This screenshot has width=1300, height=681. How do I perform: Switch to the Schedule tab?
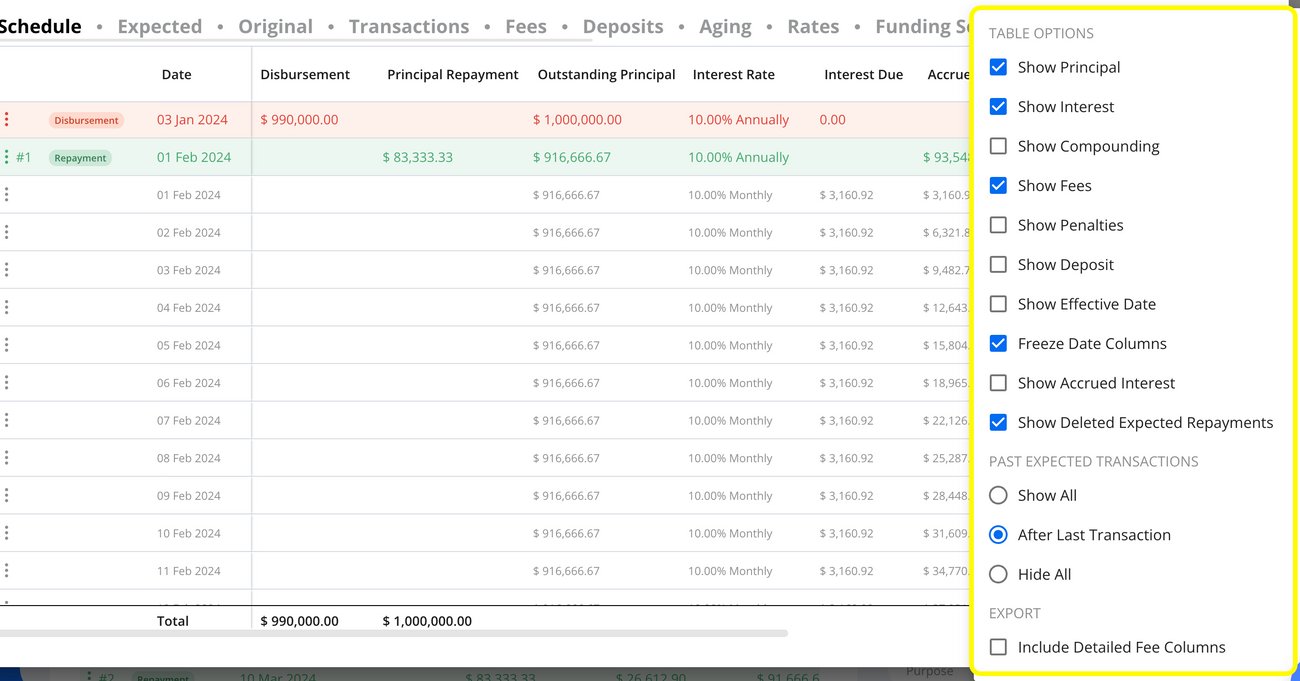click(40, 26)
